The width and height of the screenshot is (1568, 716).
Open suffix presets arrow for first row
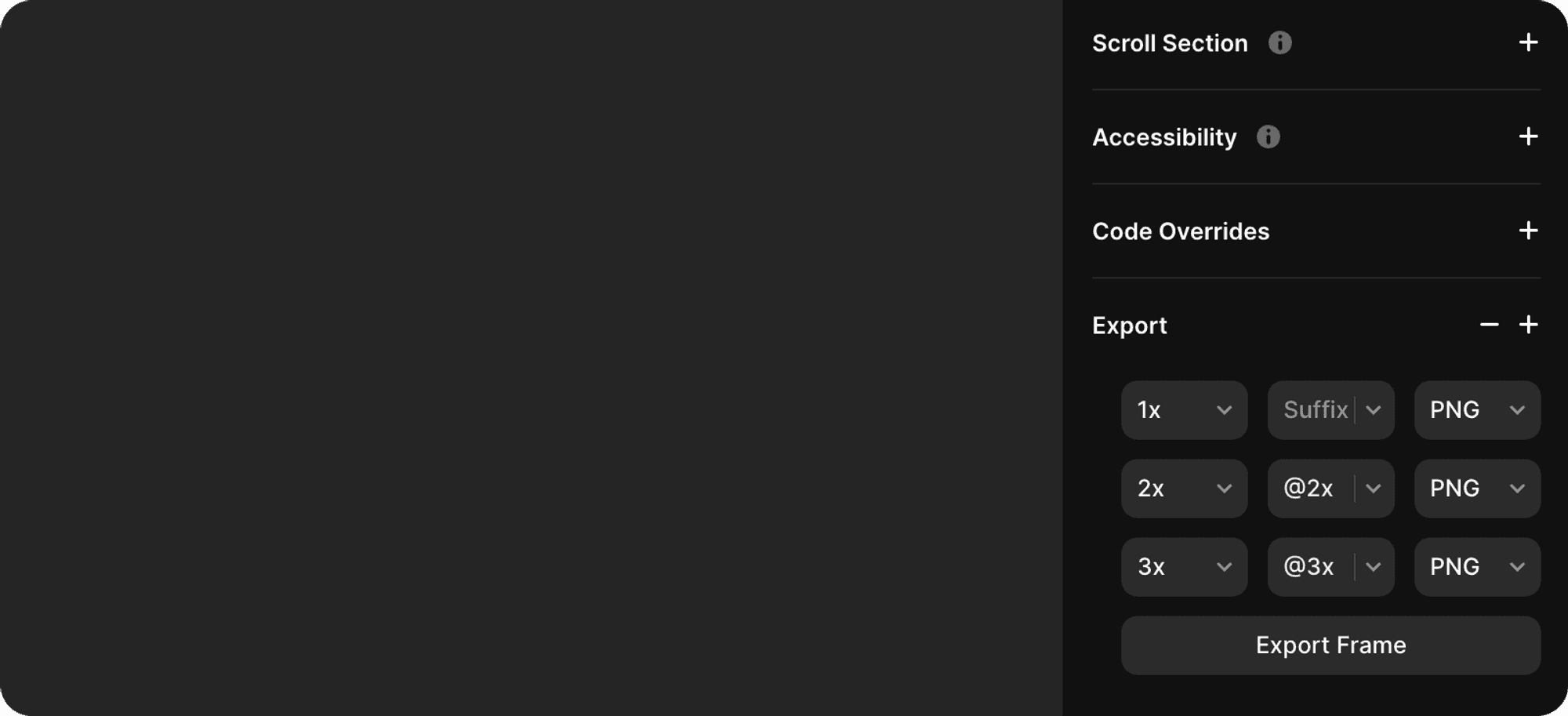click(x=1374, y=410)
